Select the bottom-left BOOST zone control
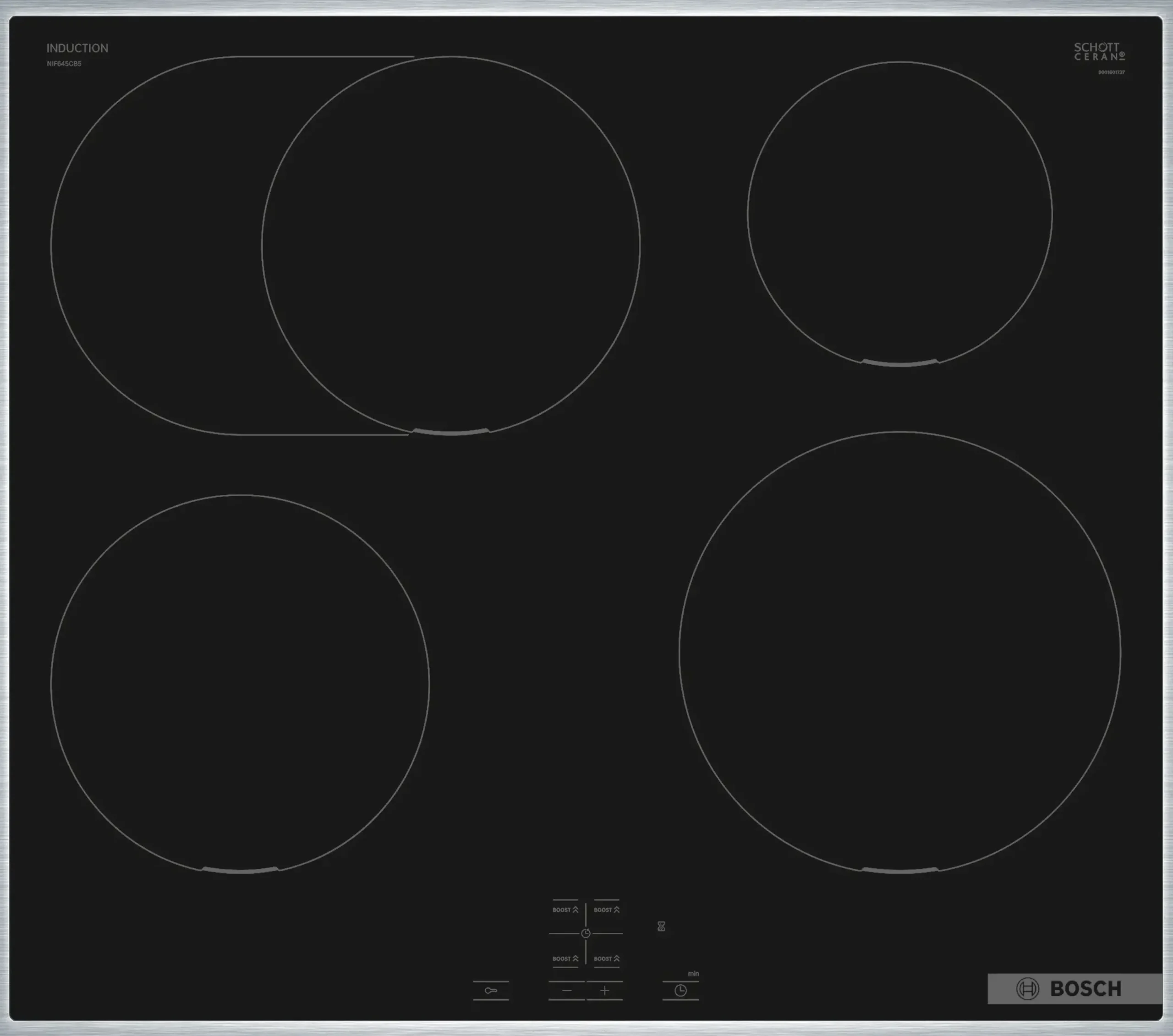 click(565, 959)
